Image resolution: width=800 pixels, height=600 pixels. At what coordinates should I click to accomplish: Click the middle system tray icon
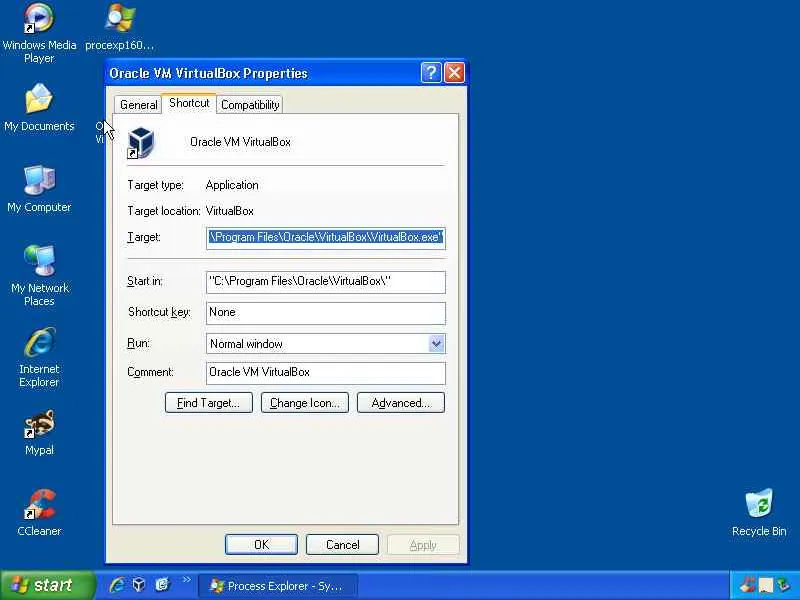pos(765,585)
